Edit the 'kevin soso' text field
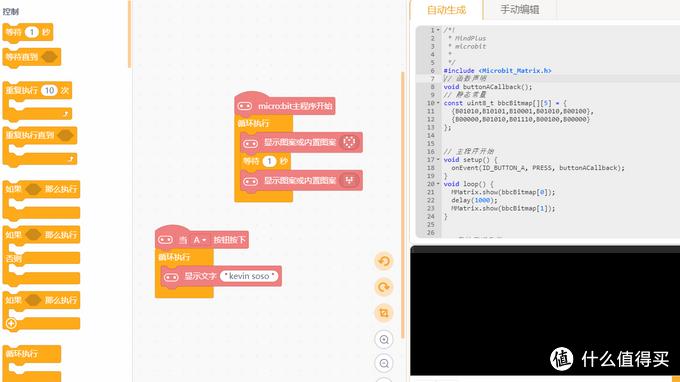This screenshot has height=382, width=680. pos(249,276)
